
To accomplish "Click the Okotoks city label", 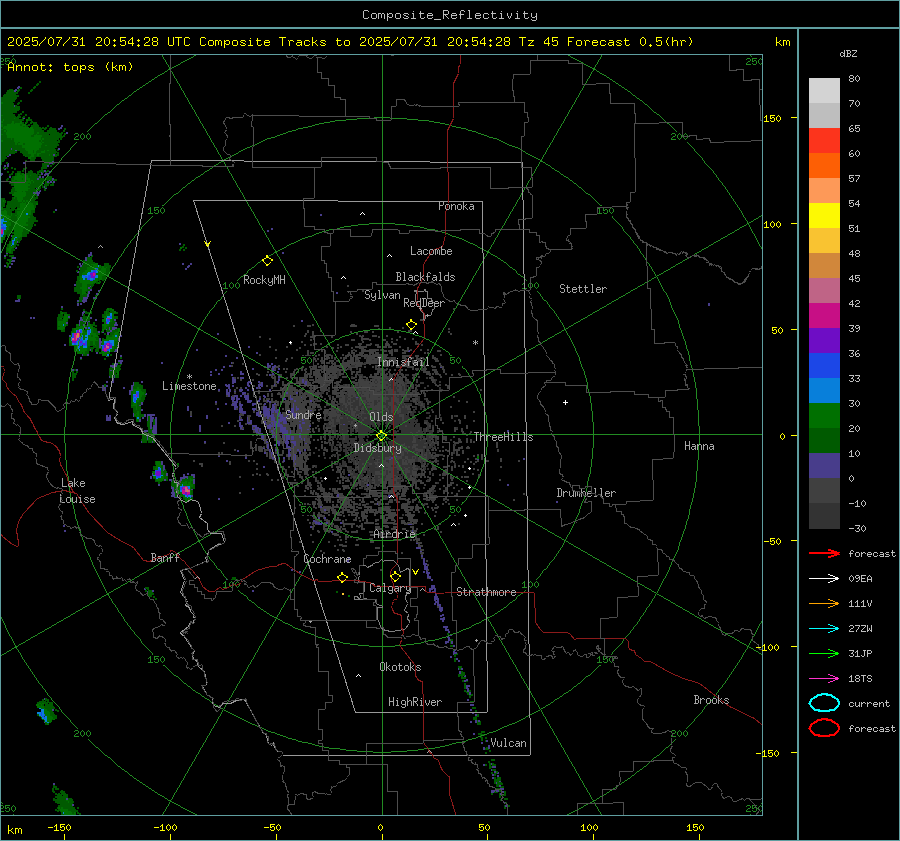I will pyautogui.click(x=400, y=667).
